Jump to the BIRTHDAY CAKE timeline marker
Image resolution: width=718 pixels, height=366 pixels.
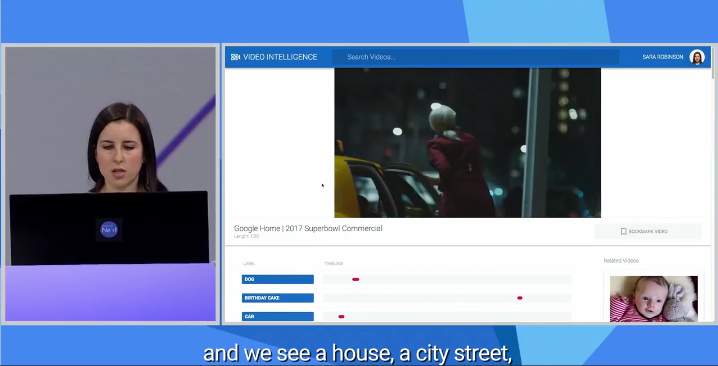519,298
